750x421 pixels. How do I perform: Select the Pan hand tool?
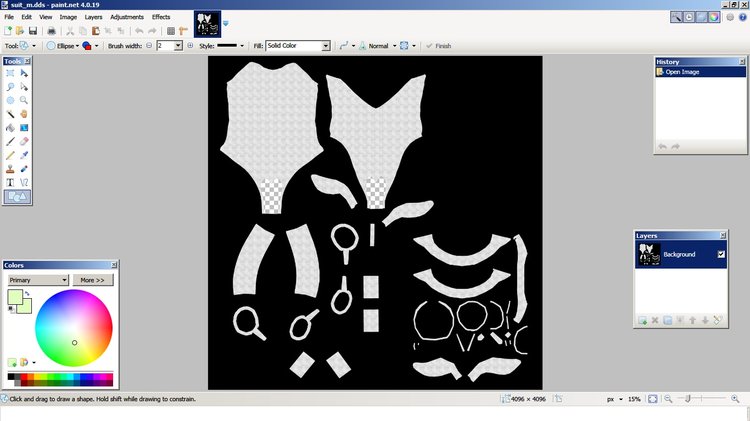pos(24,114)
